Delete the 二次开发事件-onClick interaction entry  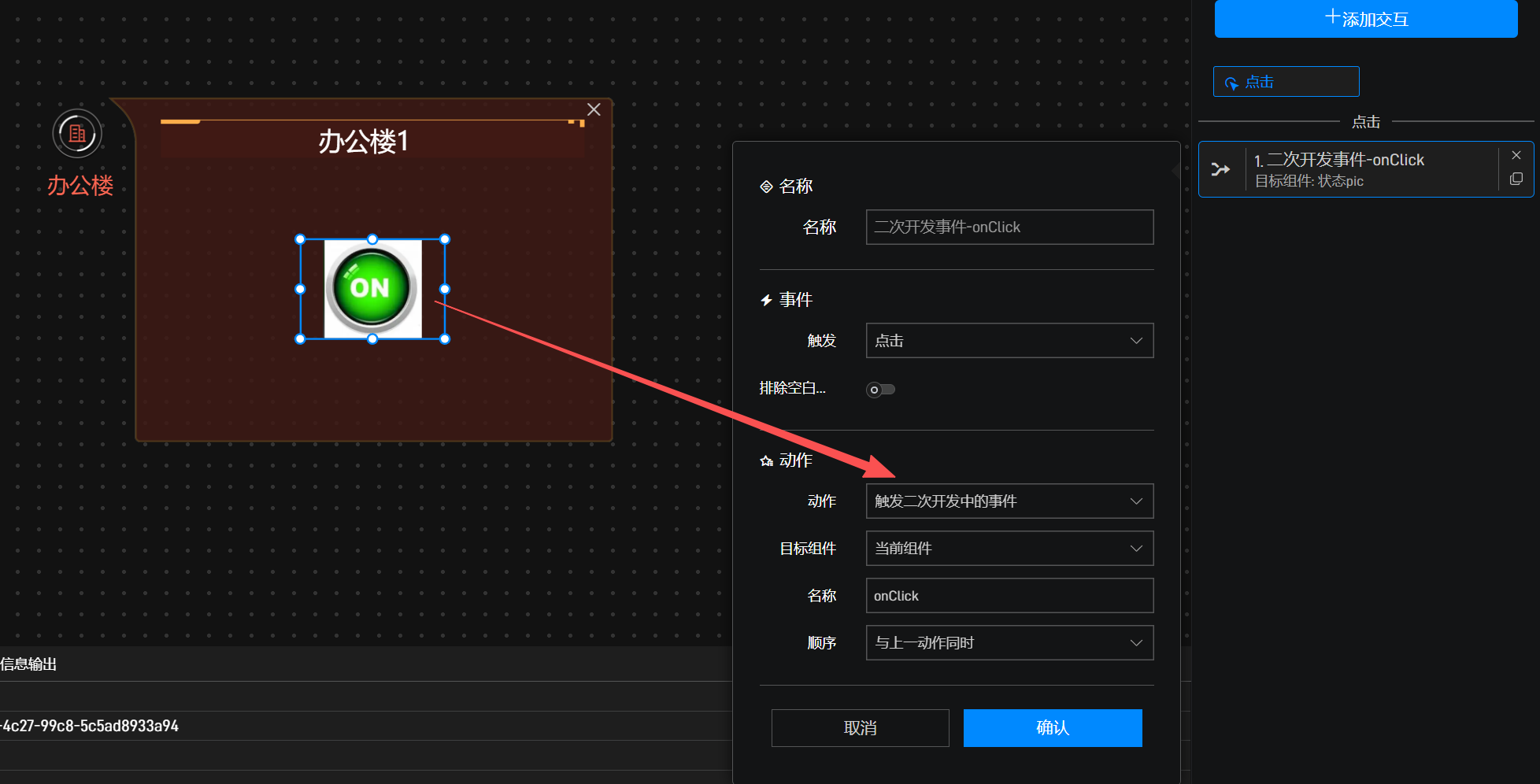(x=1516, y=156)
